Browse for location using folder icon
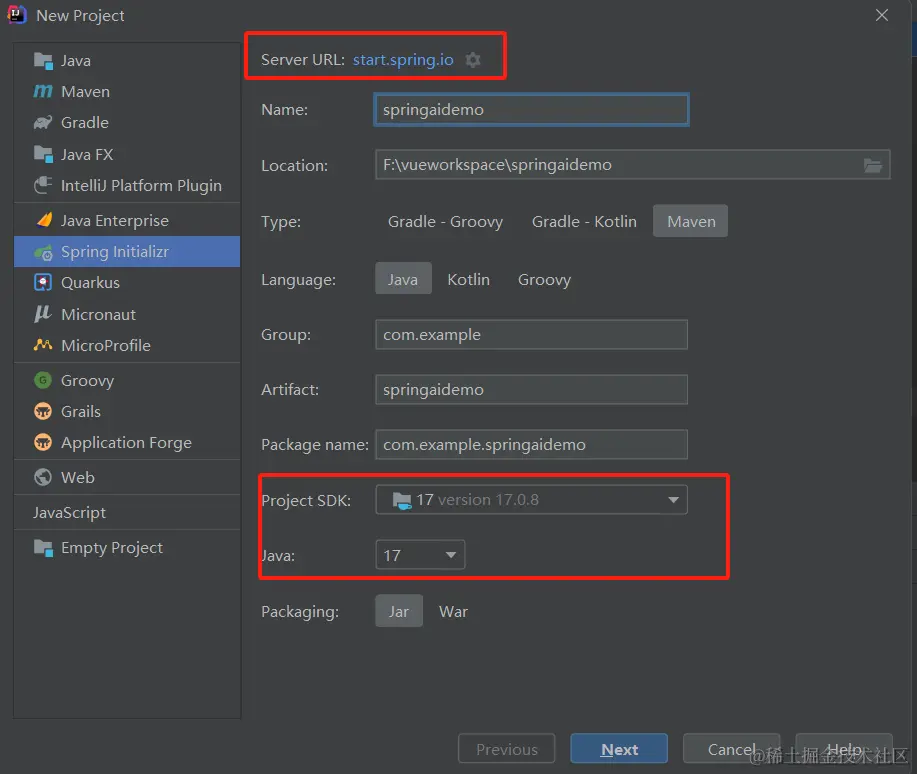 click(873, 166)
